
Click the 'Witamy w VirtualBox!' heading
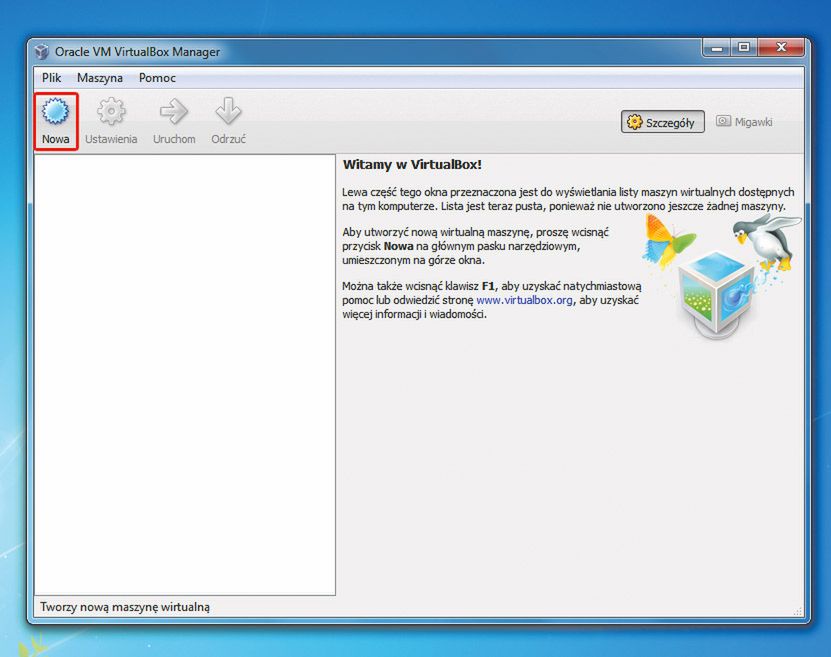[412, 165]
